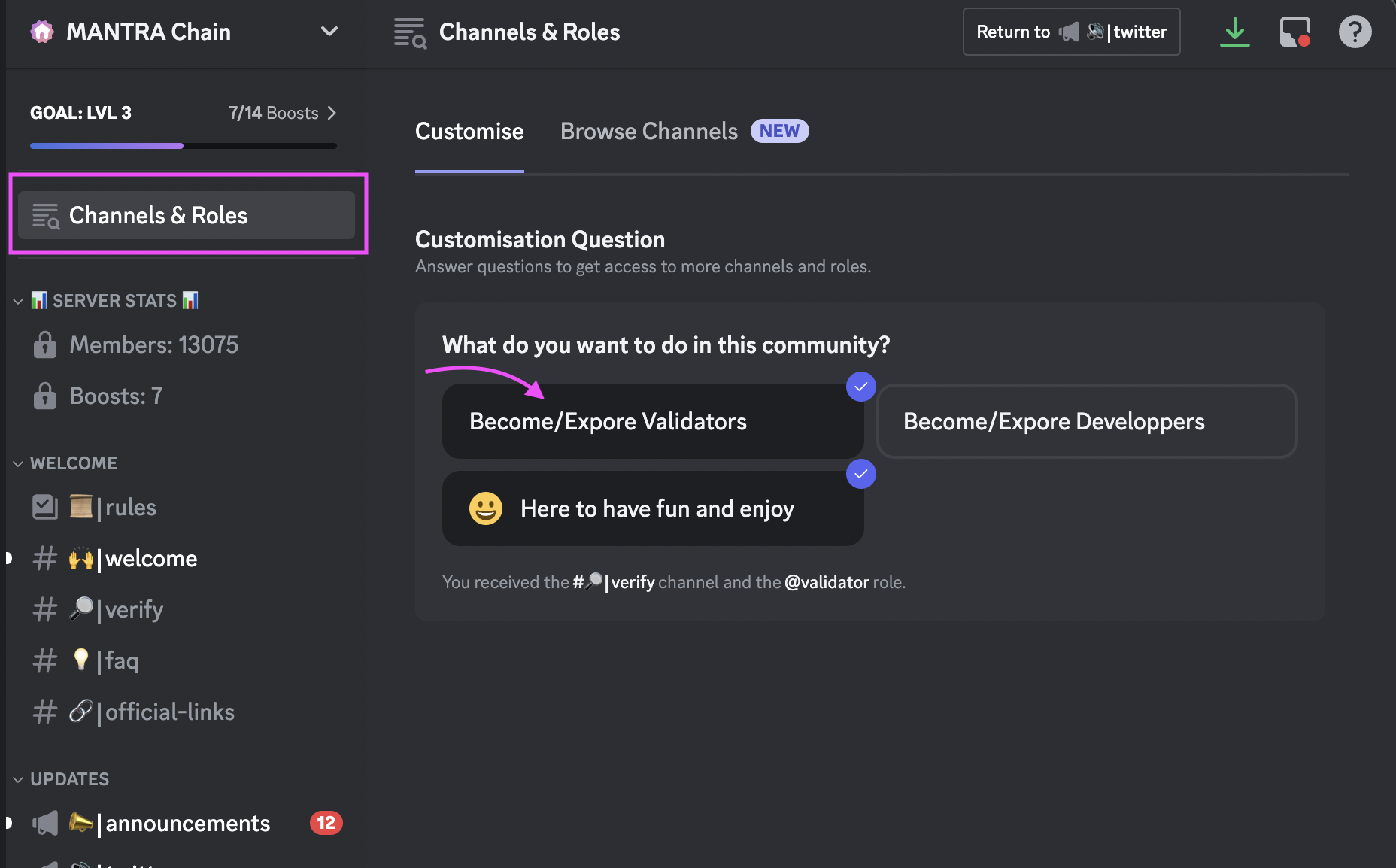Click the Channels & Roles header icon
The image size is (1396, 868).
tap(410, 32)
